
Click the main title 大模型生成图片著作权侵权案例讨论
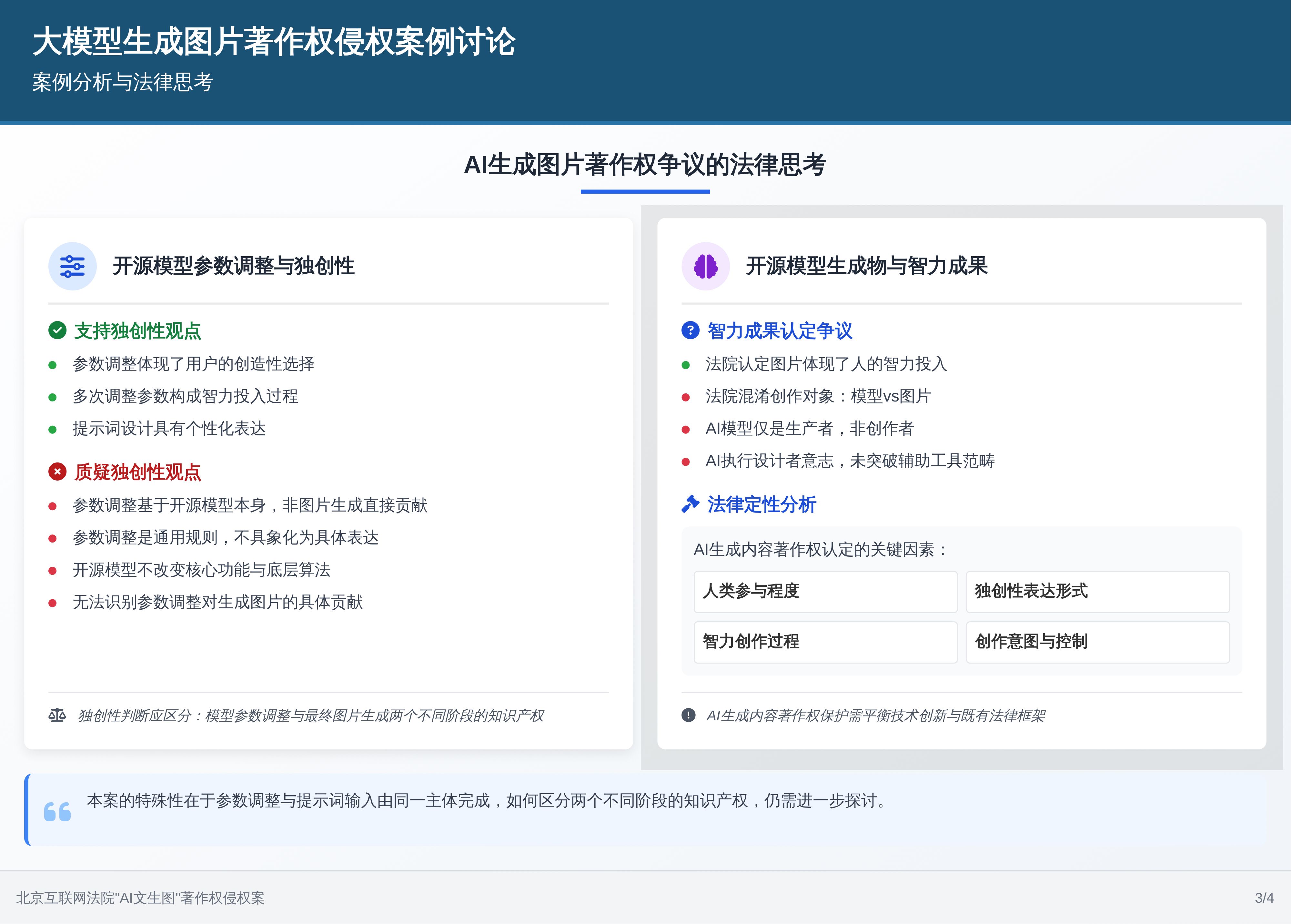[x=274, y=42]
